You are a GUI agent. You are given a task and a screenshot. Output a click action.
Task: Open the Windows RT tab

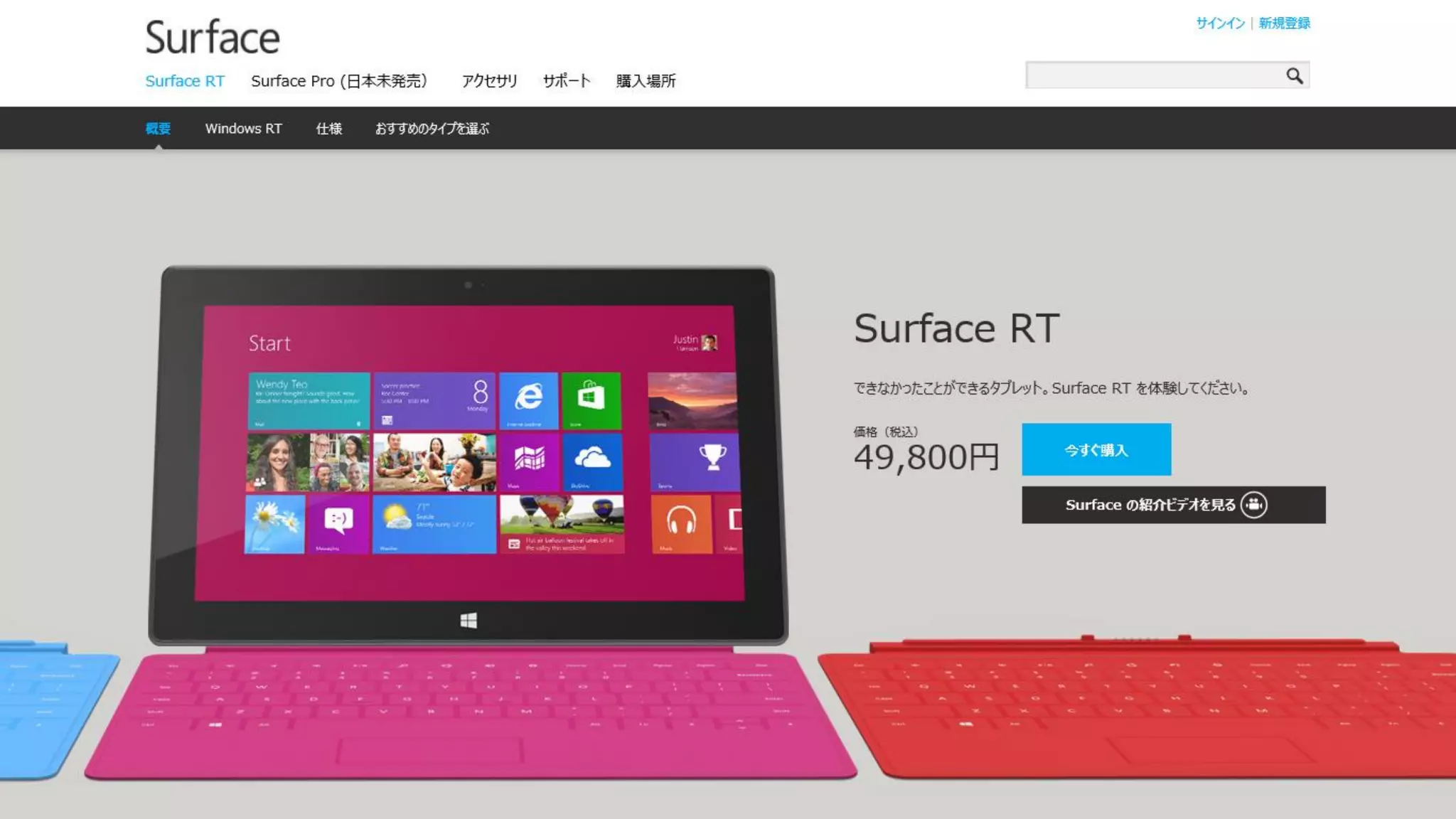(244, 129)
